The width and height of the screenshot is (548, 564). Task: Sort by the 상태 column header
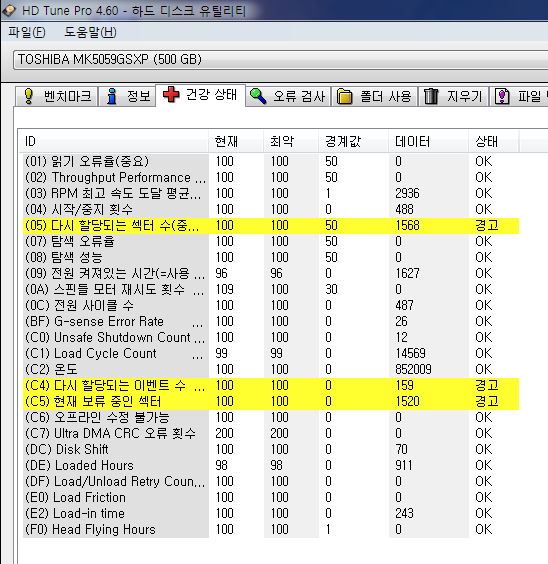coord(493,141)
